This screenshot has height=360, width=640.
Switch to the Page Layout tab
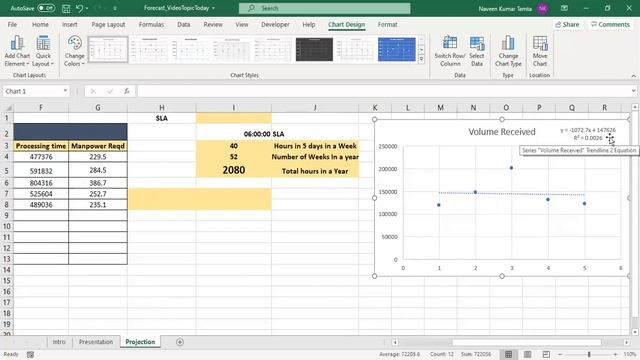click(108, 24)
